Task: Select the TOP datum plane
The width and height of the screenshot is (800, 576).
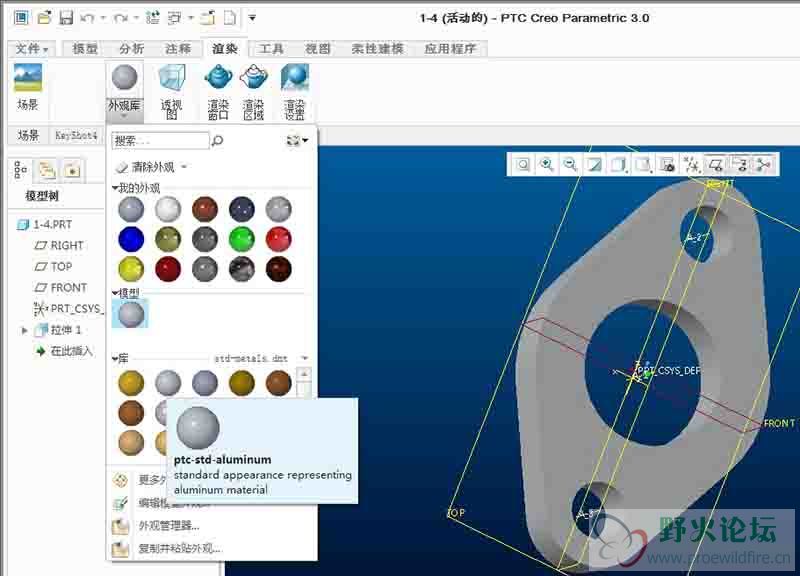Action: [x=53, y=267]
